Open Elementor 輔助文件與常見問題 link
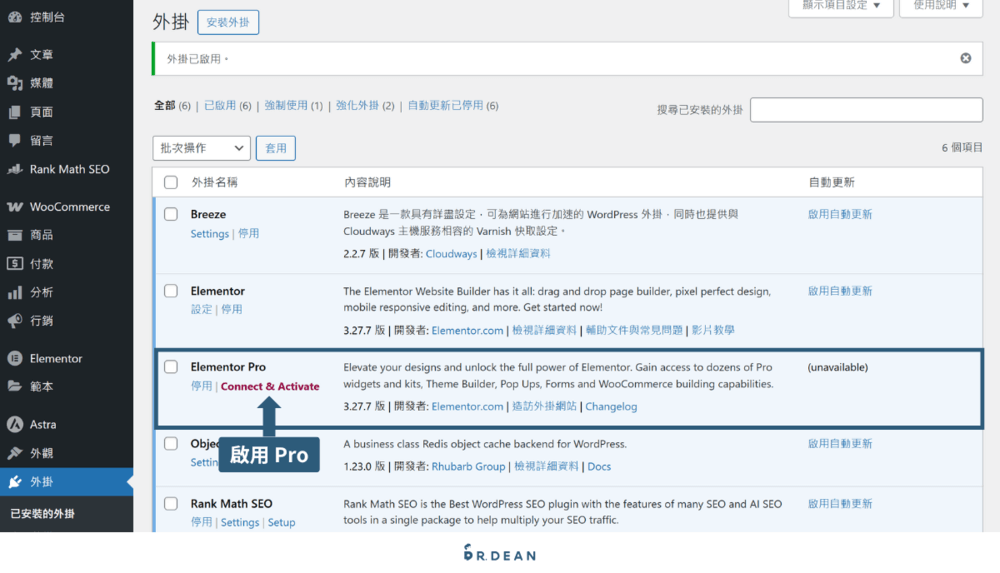This screenshot has width=1000, height=573. pyautogui.click(x=634, y=330)
